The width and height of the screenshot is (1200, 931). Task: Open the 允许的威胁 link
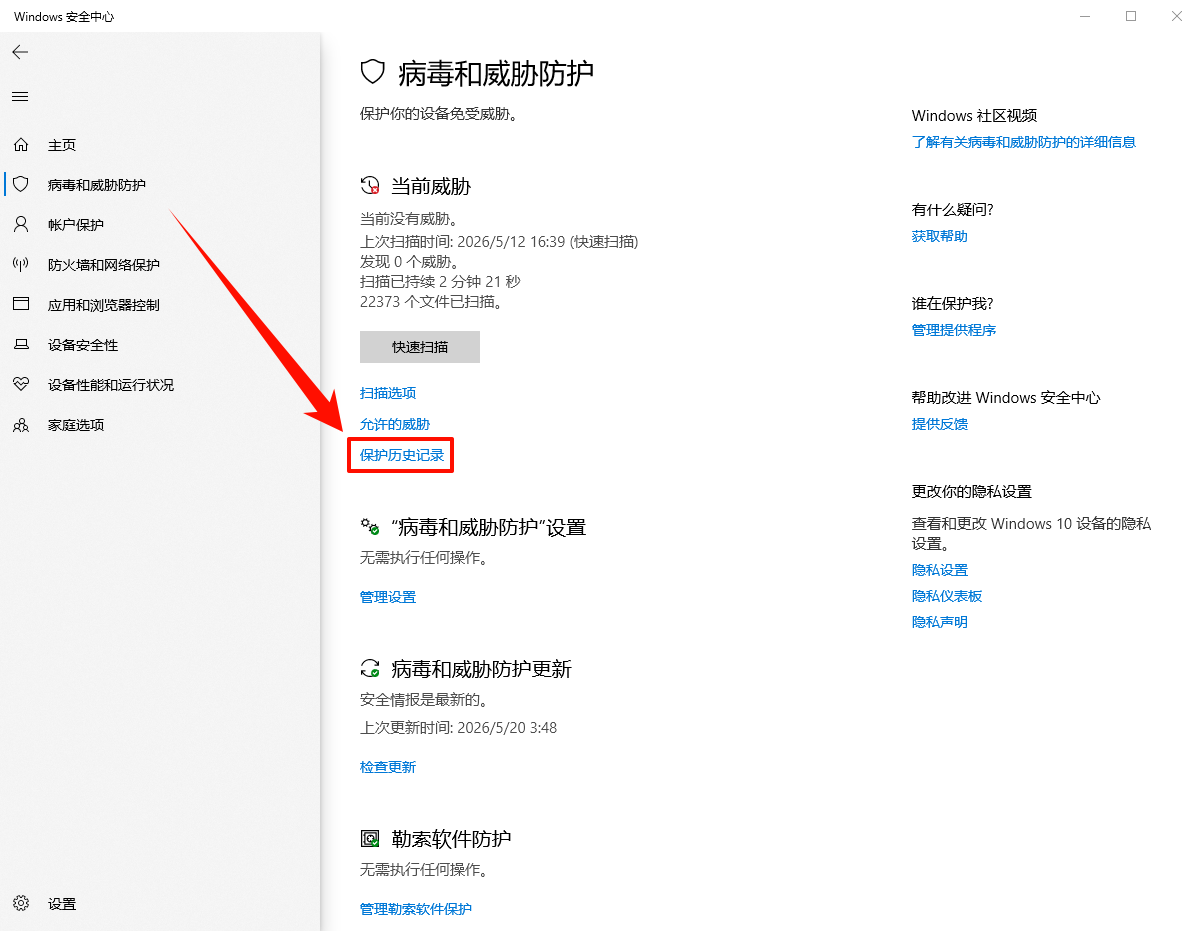point(395,424)
